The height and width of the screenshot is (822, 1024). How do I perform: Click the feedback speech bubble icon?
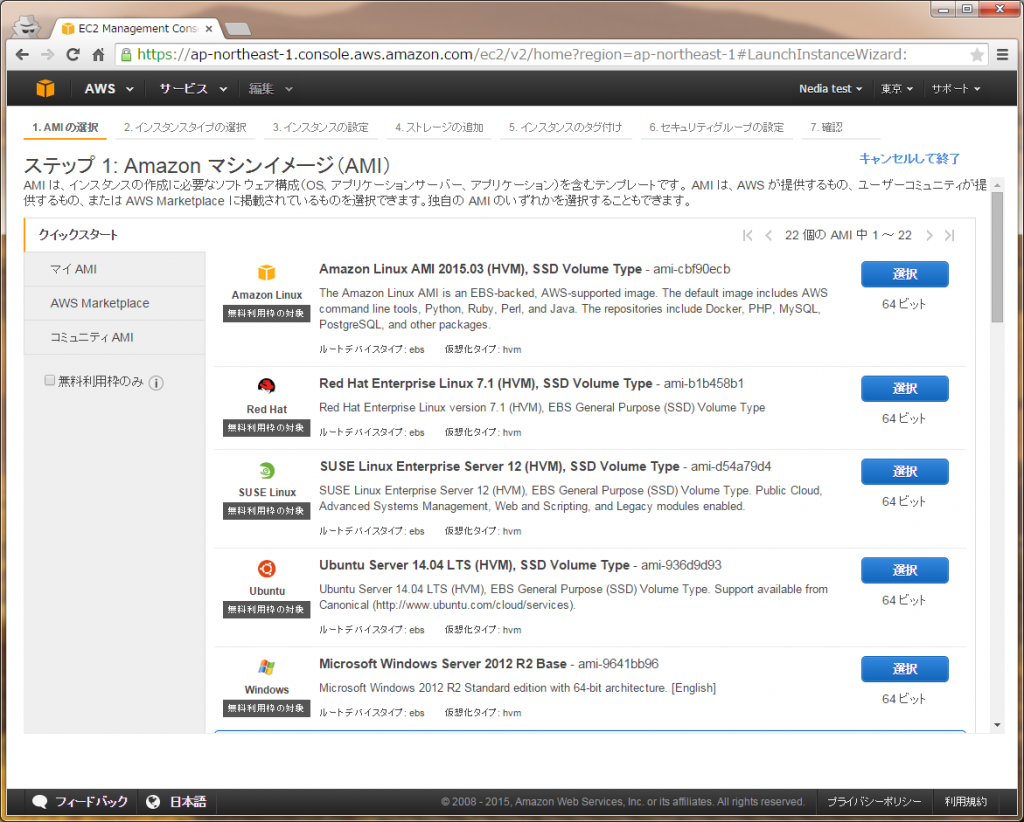(x=40, y=802)
